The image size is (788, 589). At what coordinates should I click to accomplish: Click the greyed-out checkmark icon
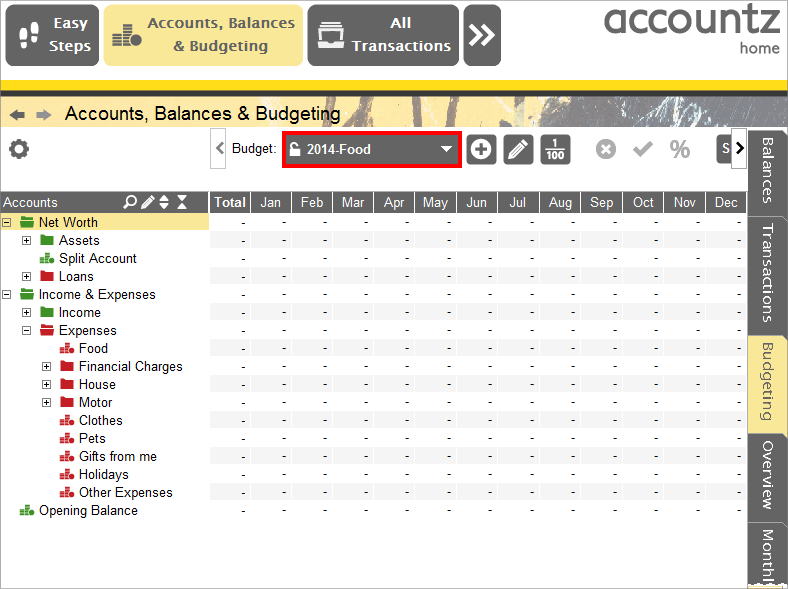[643, 149]
